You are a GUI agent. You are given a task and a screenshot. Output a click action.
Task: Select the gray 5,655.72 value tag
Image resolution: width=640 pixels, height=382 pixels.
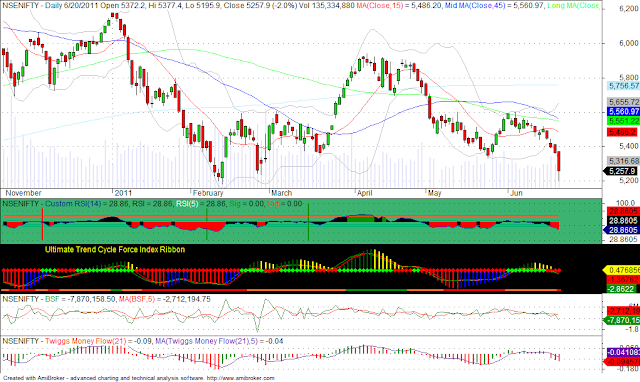click(x=623, y=102)
